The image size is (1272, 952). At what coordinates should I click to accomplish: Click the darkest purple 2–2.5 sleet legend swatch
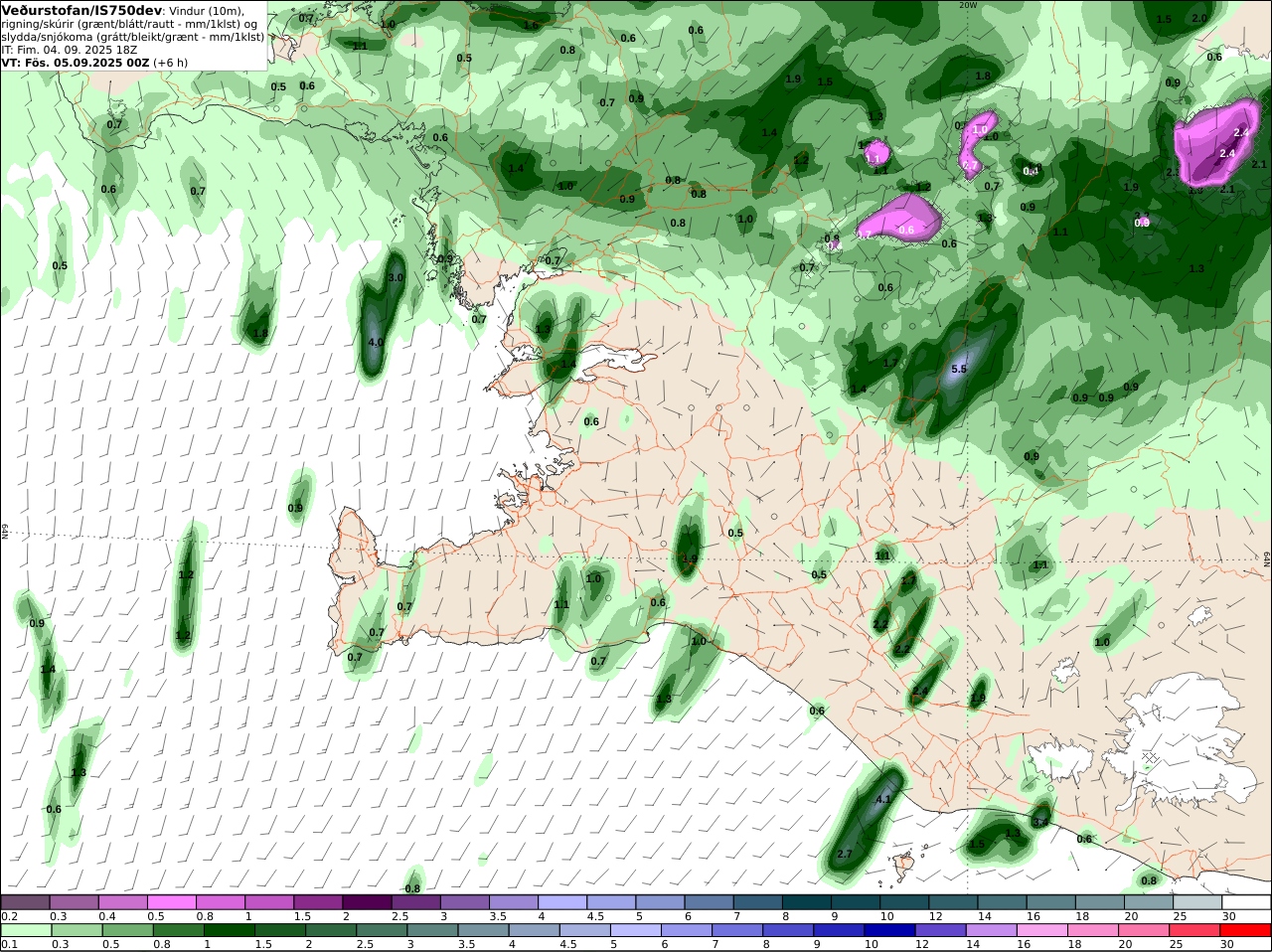[367, 902]
